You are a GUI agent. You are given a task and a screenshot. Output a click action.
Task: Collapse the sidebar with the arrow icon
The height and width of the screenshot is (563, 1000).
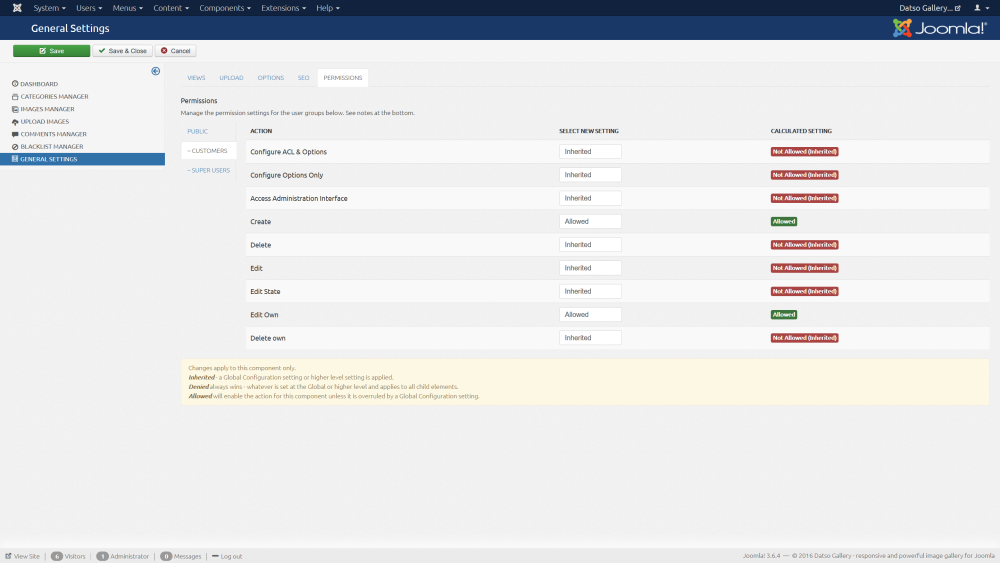[156, 71]
